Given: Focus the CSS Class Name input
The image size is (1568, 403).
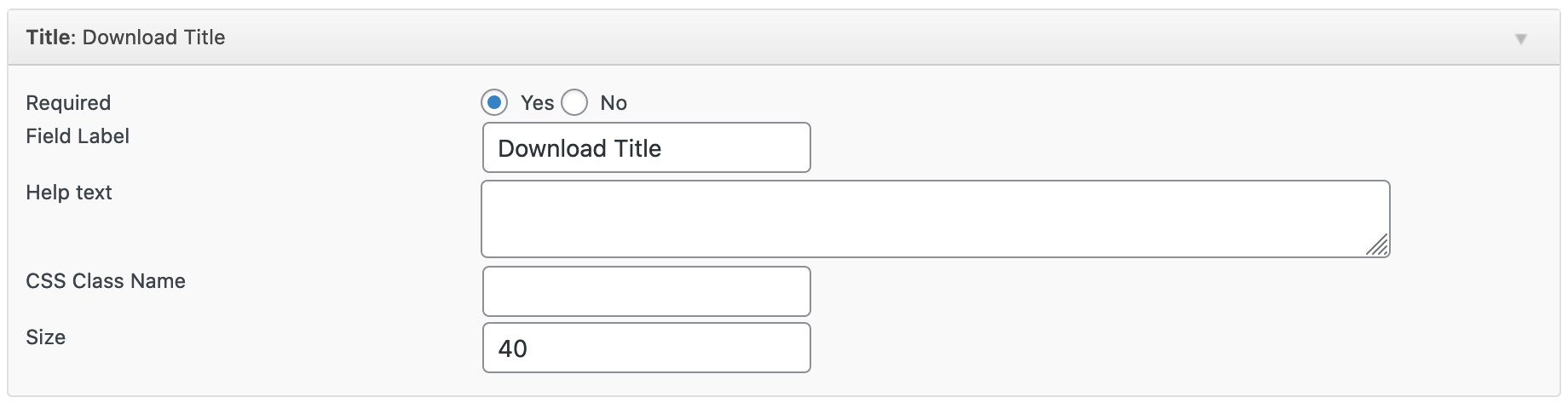Looking at the screenshot, I should pos(646,291).
